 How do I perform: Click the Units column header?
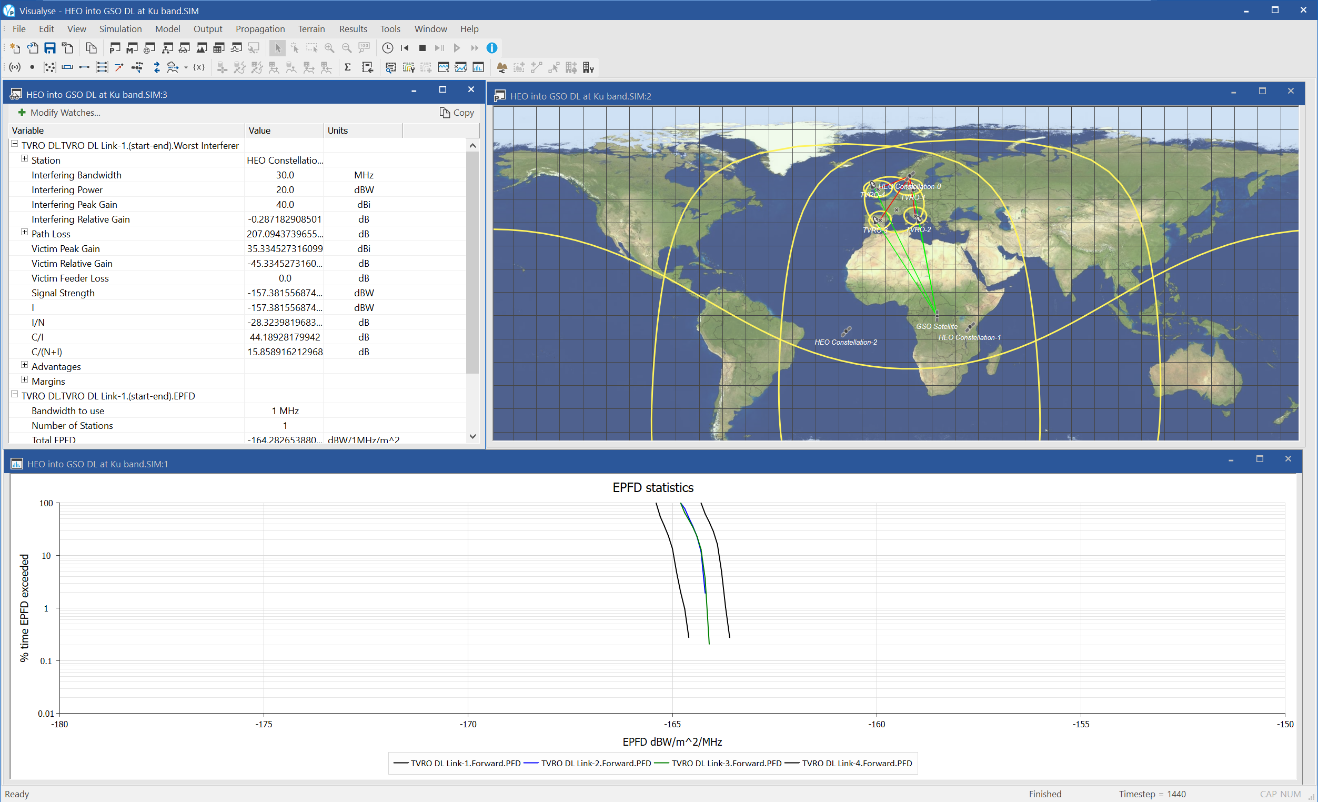[x=363, y=131]
